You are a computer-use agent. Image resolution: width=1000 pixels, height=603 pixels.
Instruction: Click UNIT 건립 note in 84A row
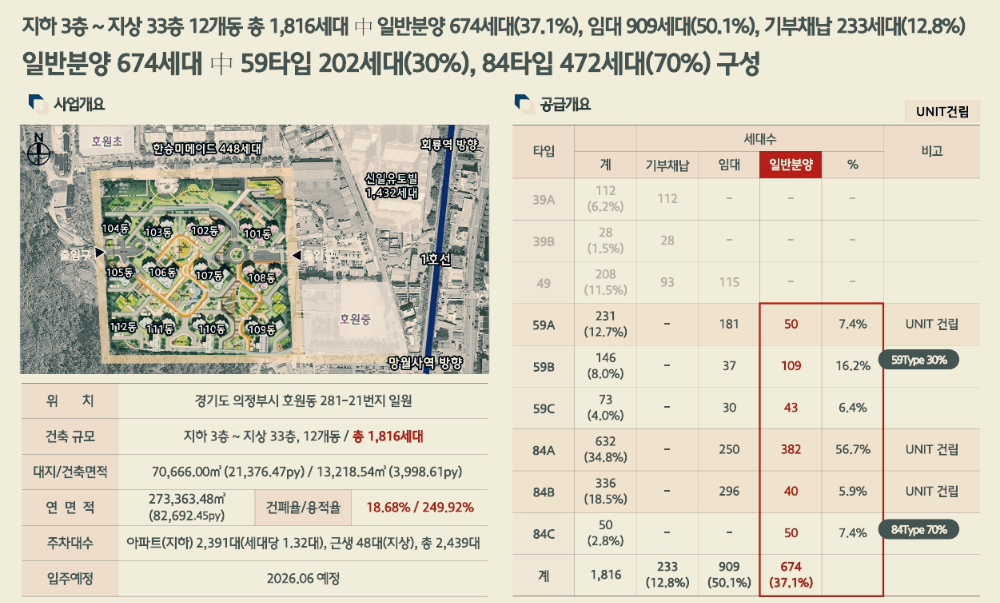pos(932,449)
